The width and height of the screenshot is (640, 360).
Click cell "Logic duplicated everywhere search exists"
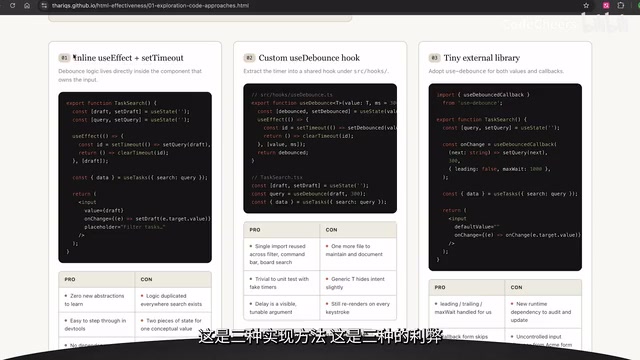point(173,300)
